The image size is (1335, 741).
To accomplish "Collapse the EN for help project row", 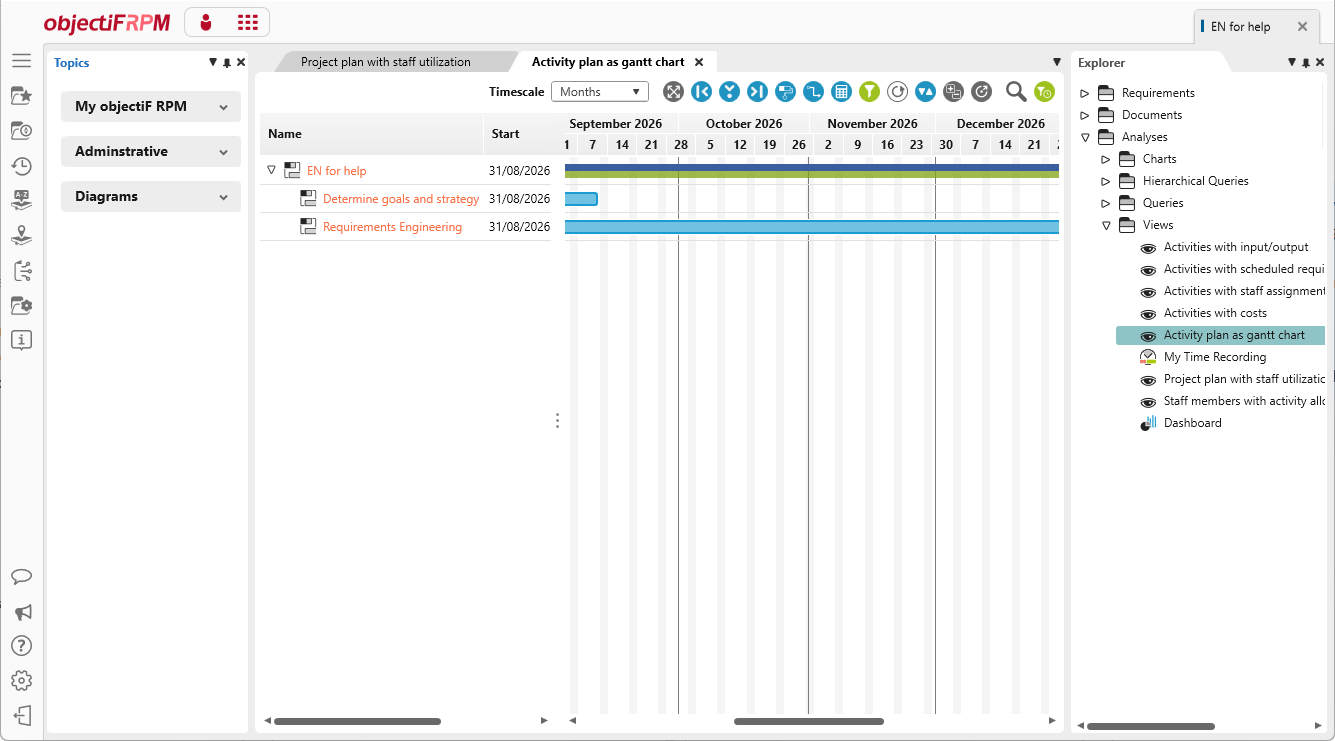I will (271, 171).
